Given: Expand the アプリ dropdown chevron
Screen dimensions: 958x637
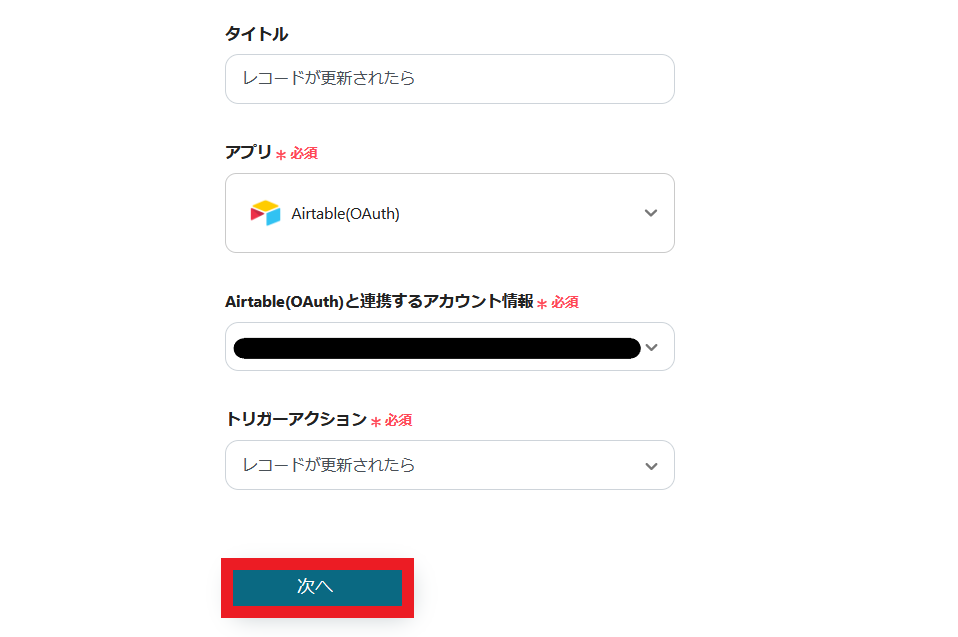Looking at the screenshot, I should [651, 213].
